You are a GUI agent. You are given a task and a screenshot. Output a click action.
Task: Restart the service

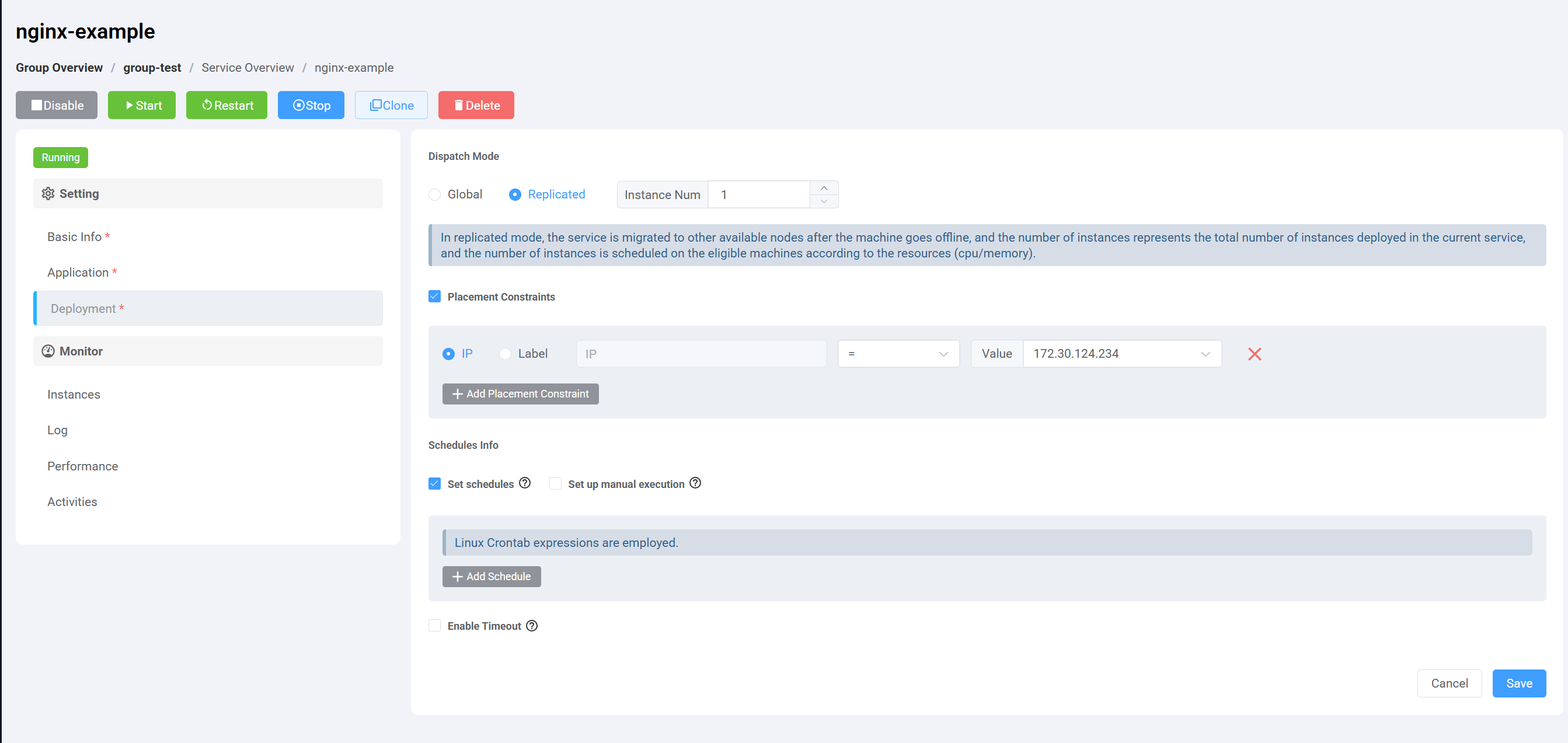pyautogui.click(x=227, y=105)
